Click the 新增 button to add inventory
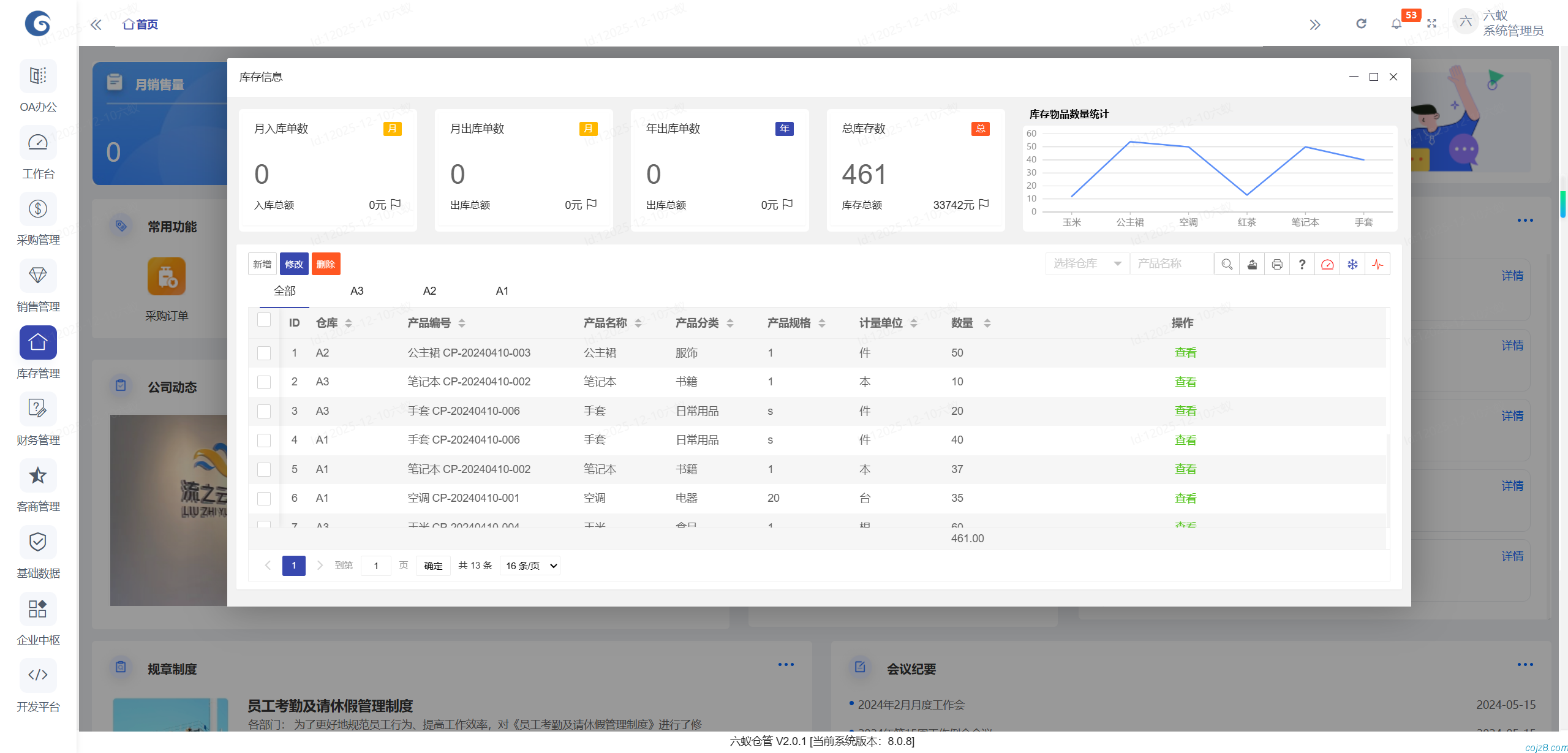Screen dimensions: 1568x753 click(x=262, y=263)
